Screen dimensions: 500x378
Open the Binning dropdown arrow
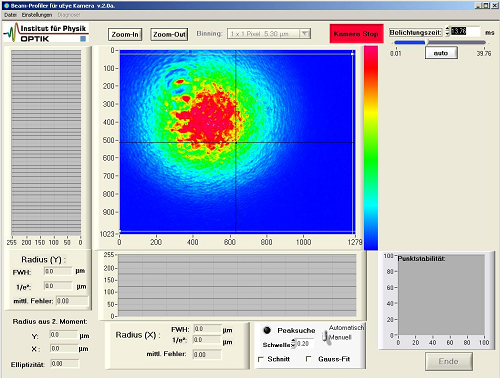point(305,34)
